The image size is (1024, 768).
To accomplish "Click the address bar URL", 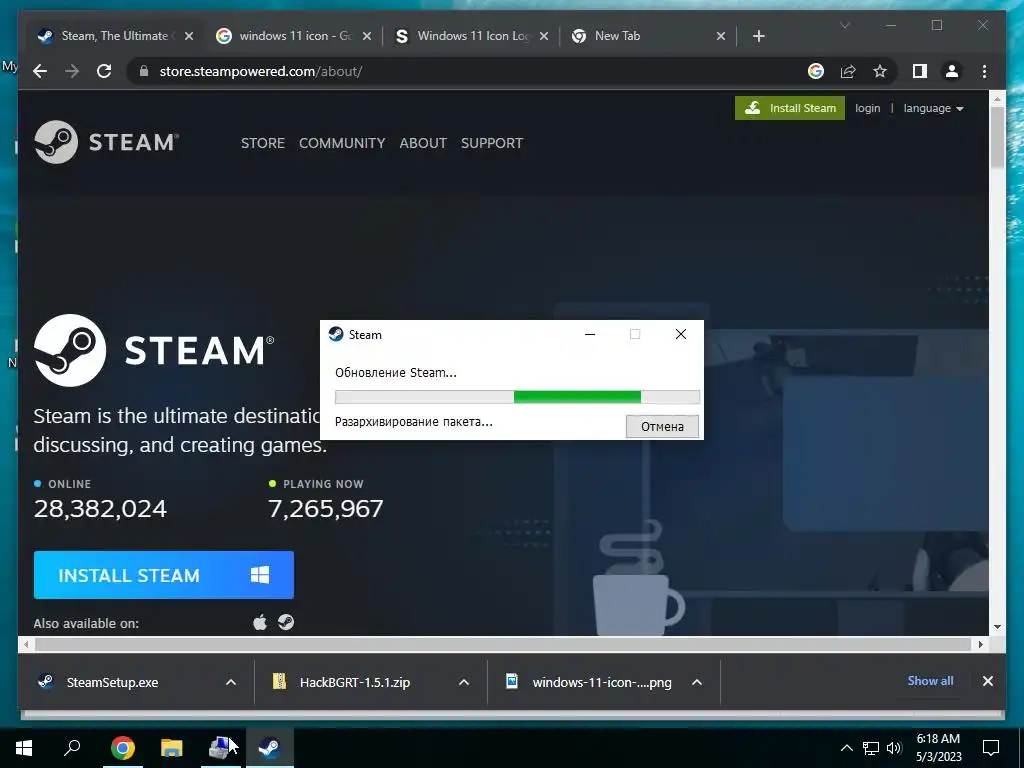I will pos(261,71).
